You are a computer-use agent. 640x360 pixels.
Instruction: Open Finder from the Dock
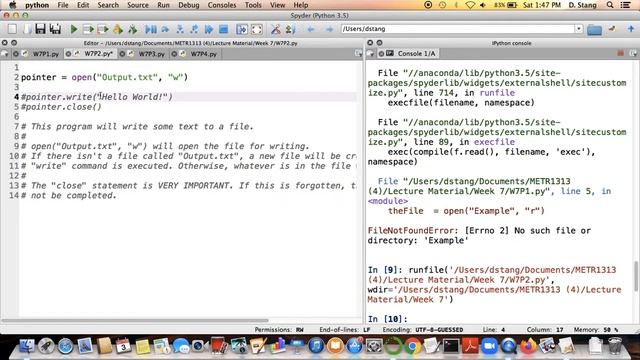pyautogui.click(x=27, y=346)
